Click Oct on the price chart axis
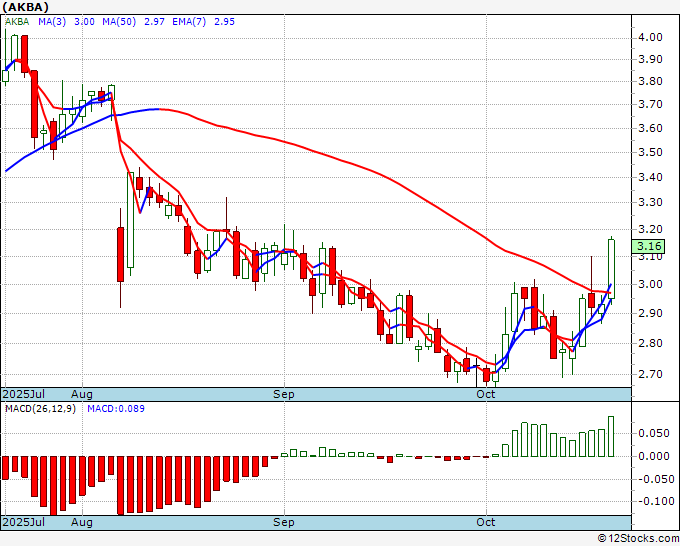The width and height of the screenshot is (680, 546). click(486, 394)
